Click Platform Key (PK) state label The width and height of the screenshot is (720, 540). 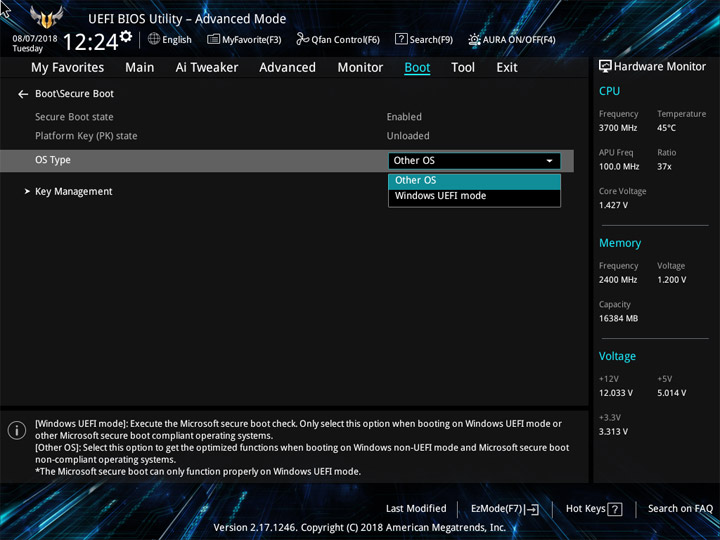(86, 136)
